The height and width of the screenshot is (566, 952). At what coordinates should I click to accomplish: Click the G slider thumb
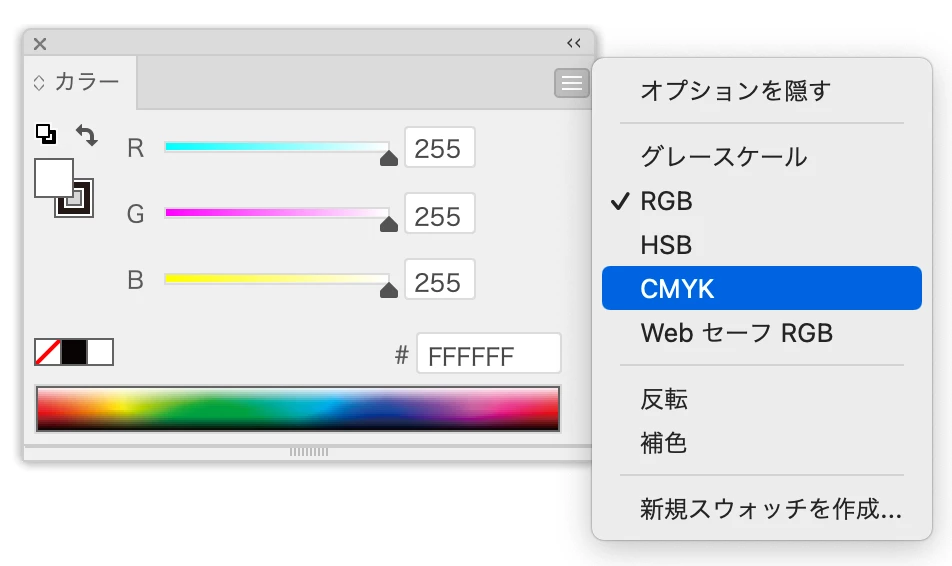(389, 225)
